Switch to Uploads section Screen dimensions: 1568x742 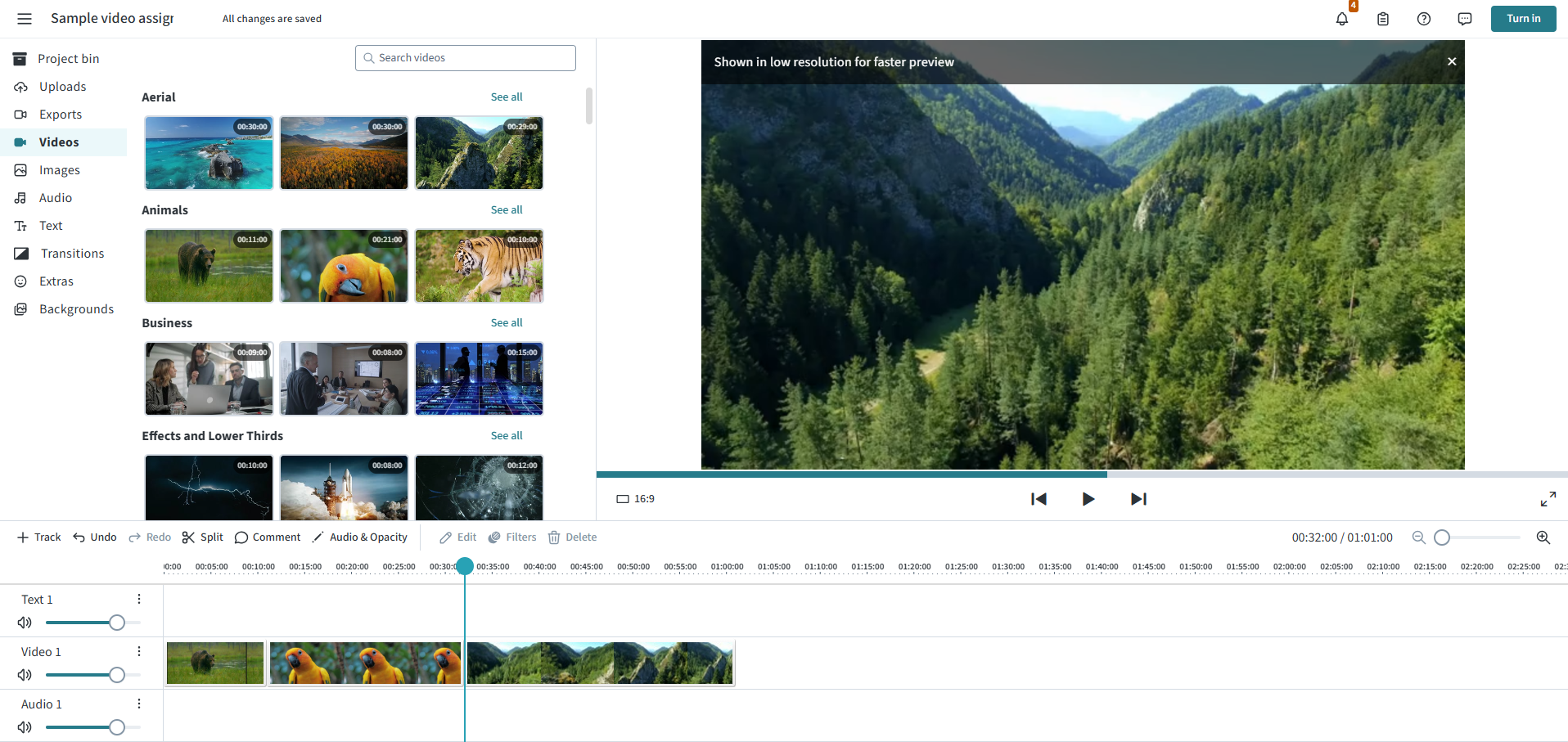coord(64,87)
